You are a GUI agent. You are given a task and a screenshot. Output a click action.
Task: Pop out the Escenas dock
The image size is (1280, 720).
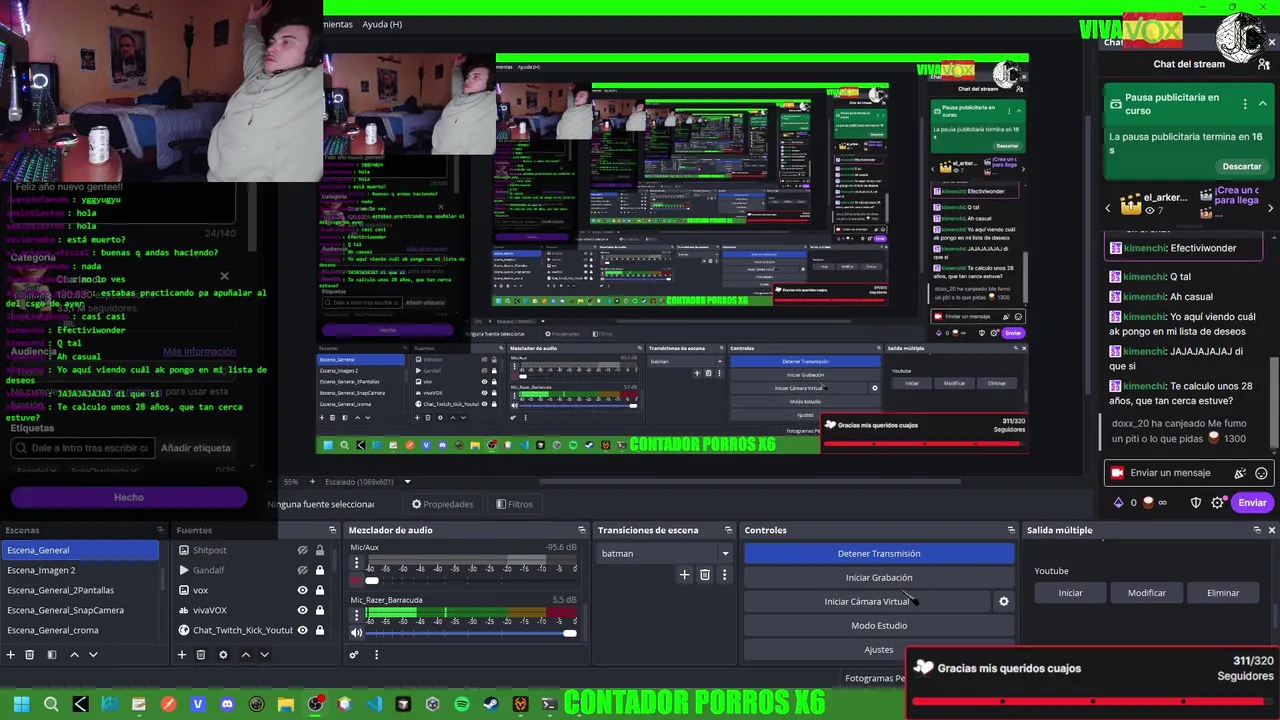pos(160,530)
